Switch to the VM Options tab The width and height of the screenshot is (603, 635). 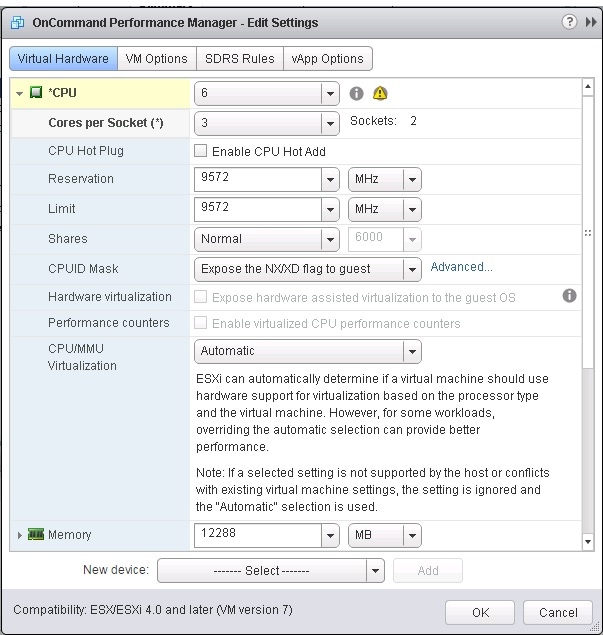click(x=157, y=59)
